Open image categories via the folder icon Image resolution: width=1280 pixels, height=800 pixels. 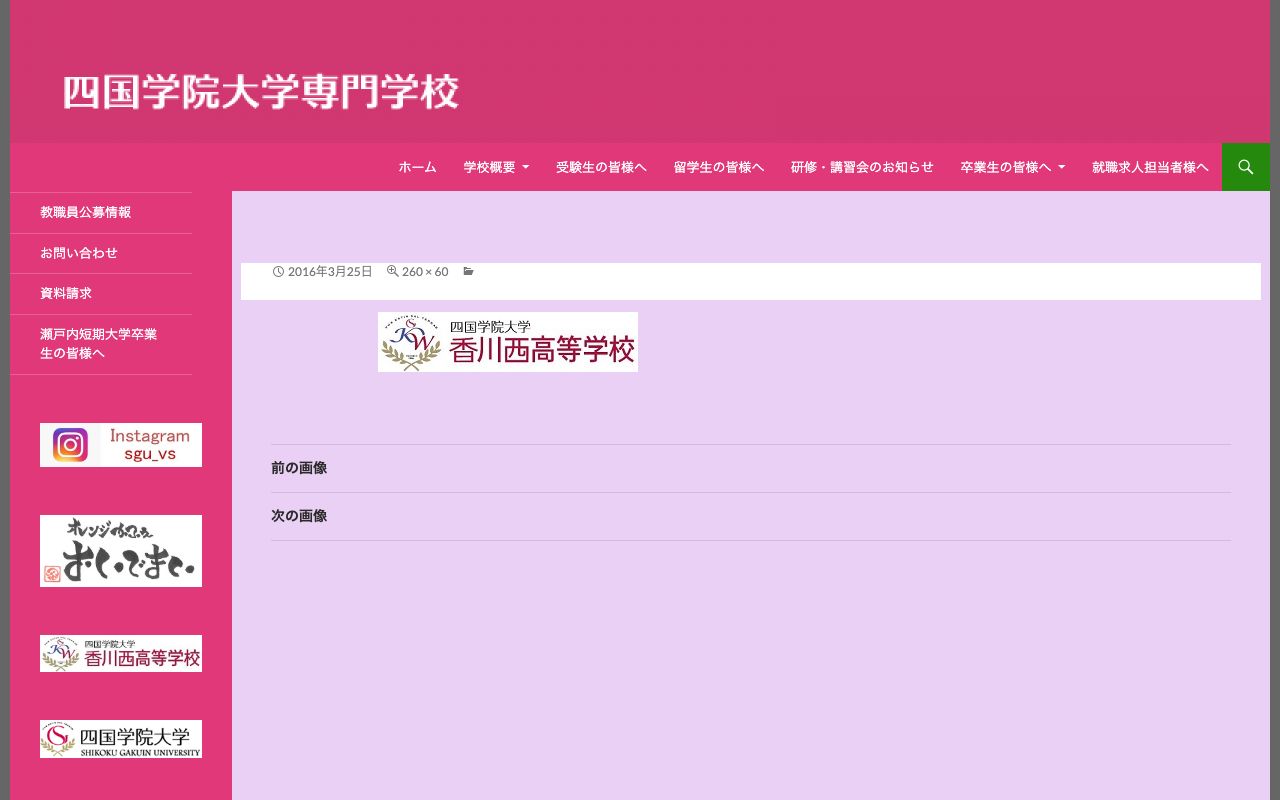tap(467, 270)
